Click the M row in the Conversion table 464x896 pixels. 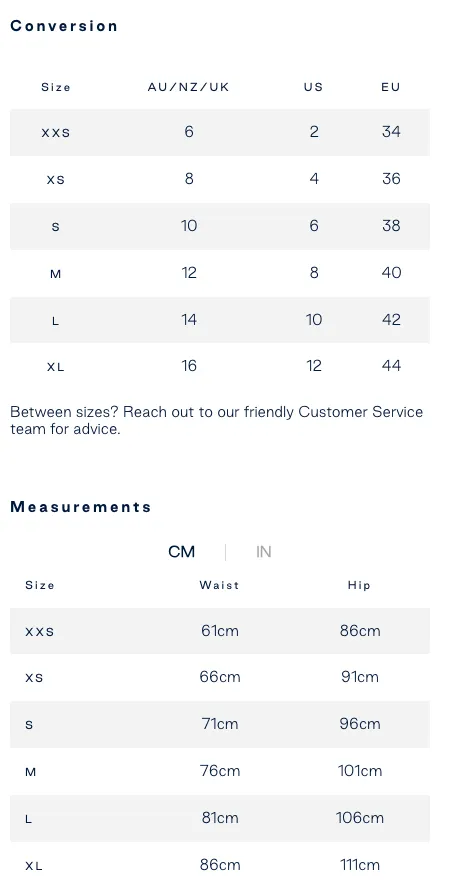(219, 273)
